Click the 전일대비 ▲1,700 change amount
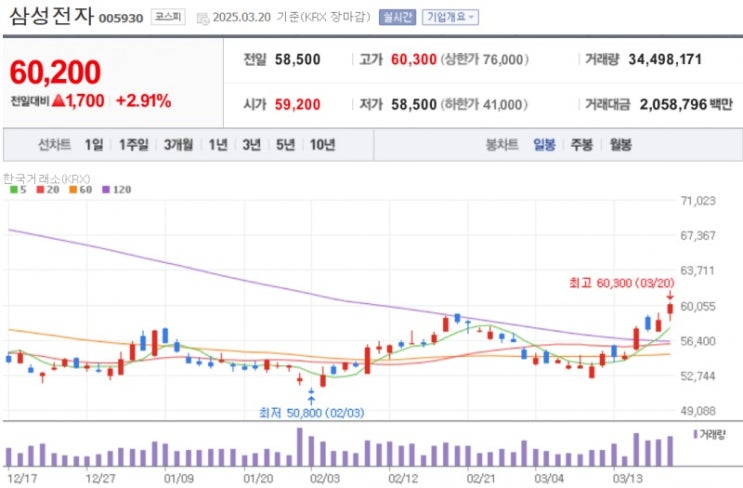The image size is (743, 488). 57,101
